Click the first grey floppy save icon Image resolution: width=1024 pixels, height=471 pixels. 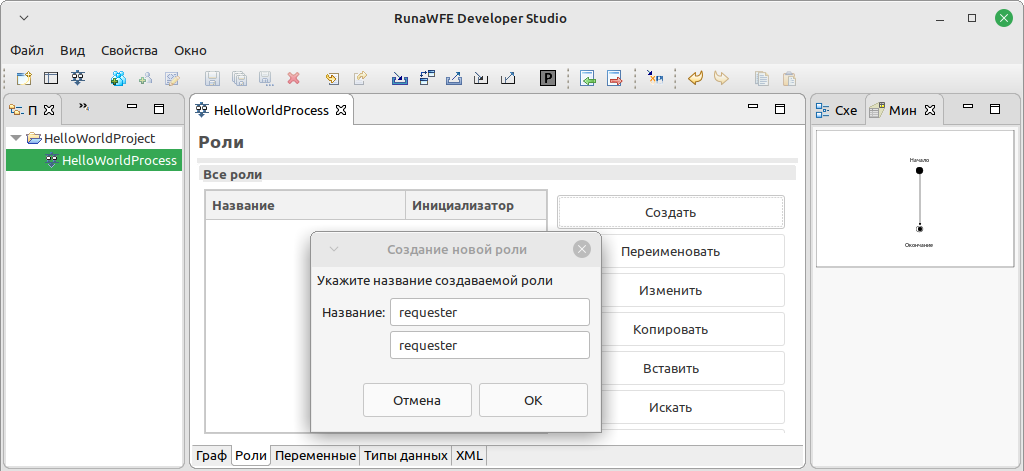pos(212,78)
